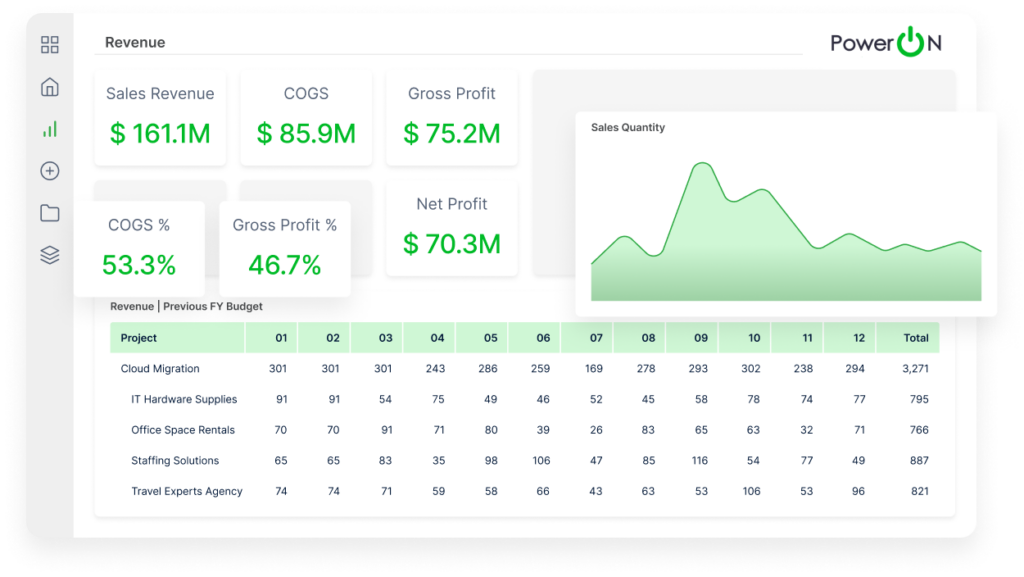The width and height of the screenshot is (1024, 577).
Task: Click the green bar chart icon
Action: tap(49, 129)
